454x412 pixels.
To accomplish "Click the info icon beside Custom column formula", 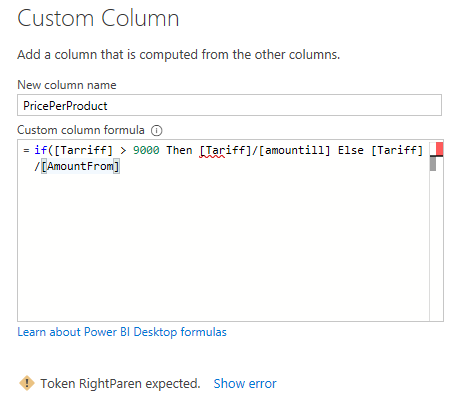I will click(x=156, y=130).
